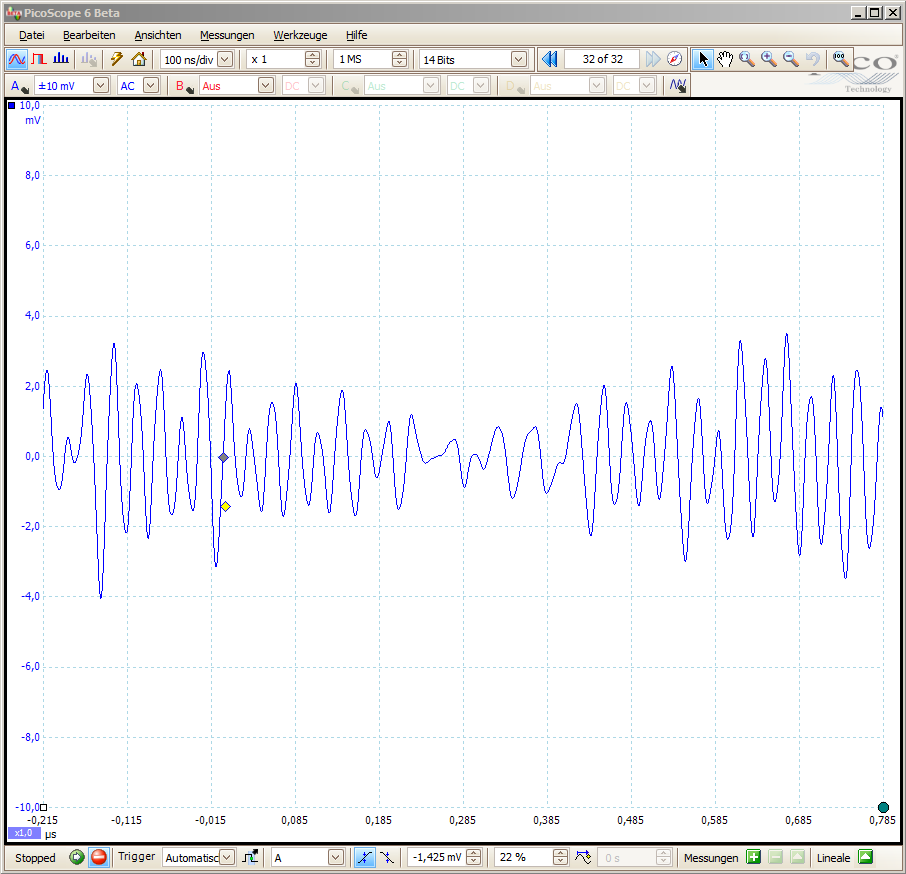The image size is (906, 874).
Task: Click the -0,215 time axis label
Action: click(x=43, y=820)
